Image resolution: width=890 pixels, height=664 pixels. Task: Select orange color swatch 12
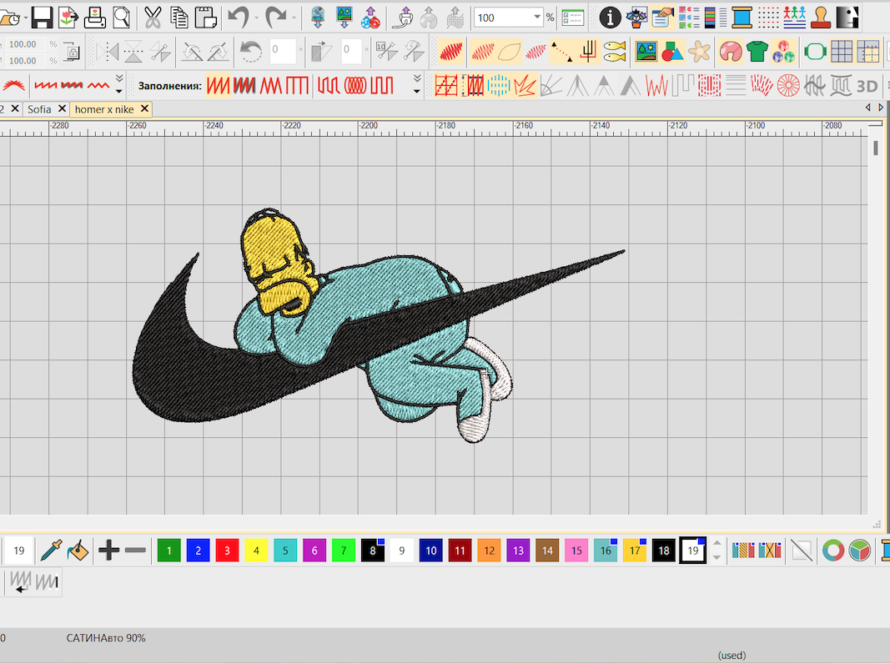click(489, 550)
